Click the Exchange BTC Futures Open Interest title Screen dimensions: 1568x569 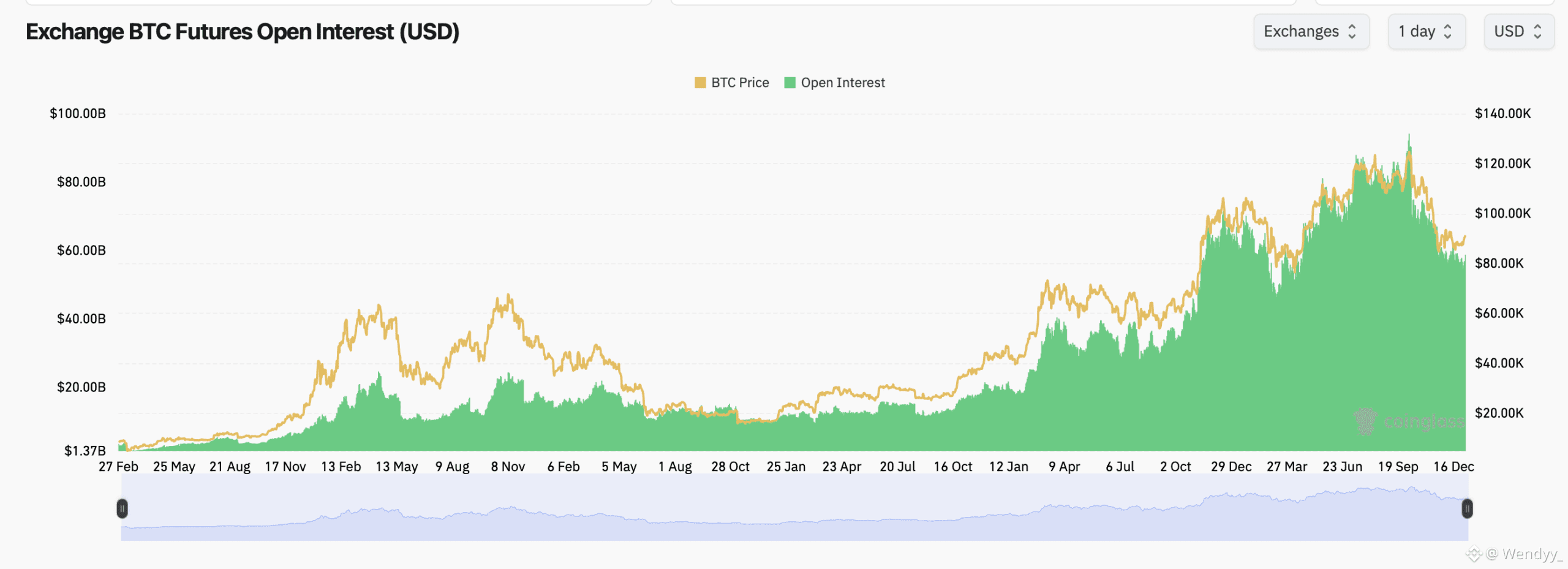[242, 31]
